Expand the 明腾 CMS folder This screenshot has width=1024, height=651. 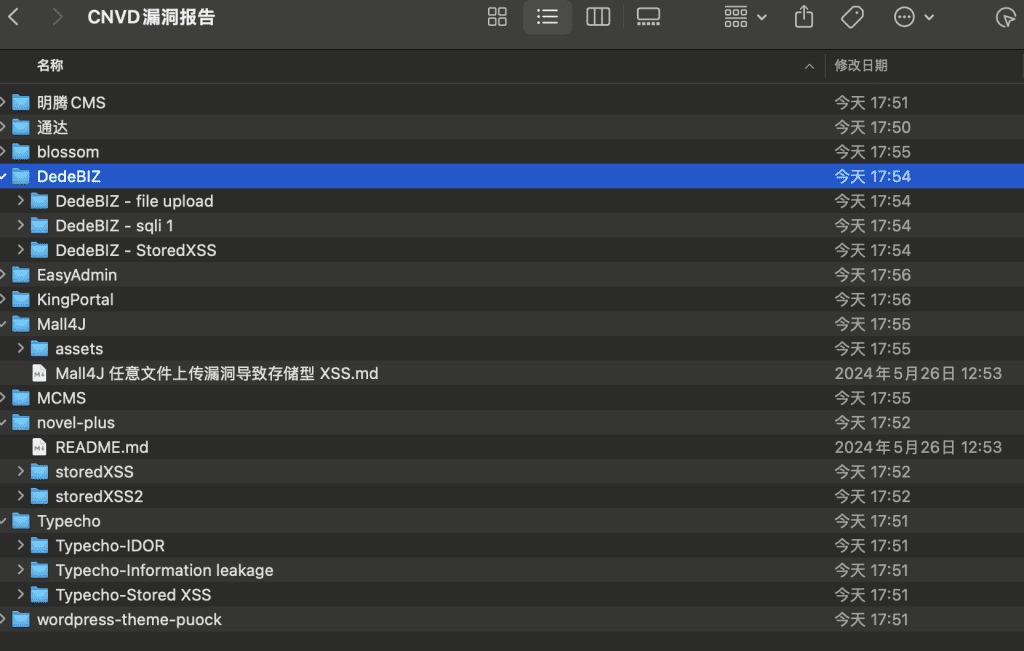(x=3, y=102)
